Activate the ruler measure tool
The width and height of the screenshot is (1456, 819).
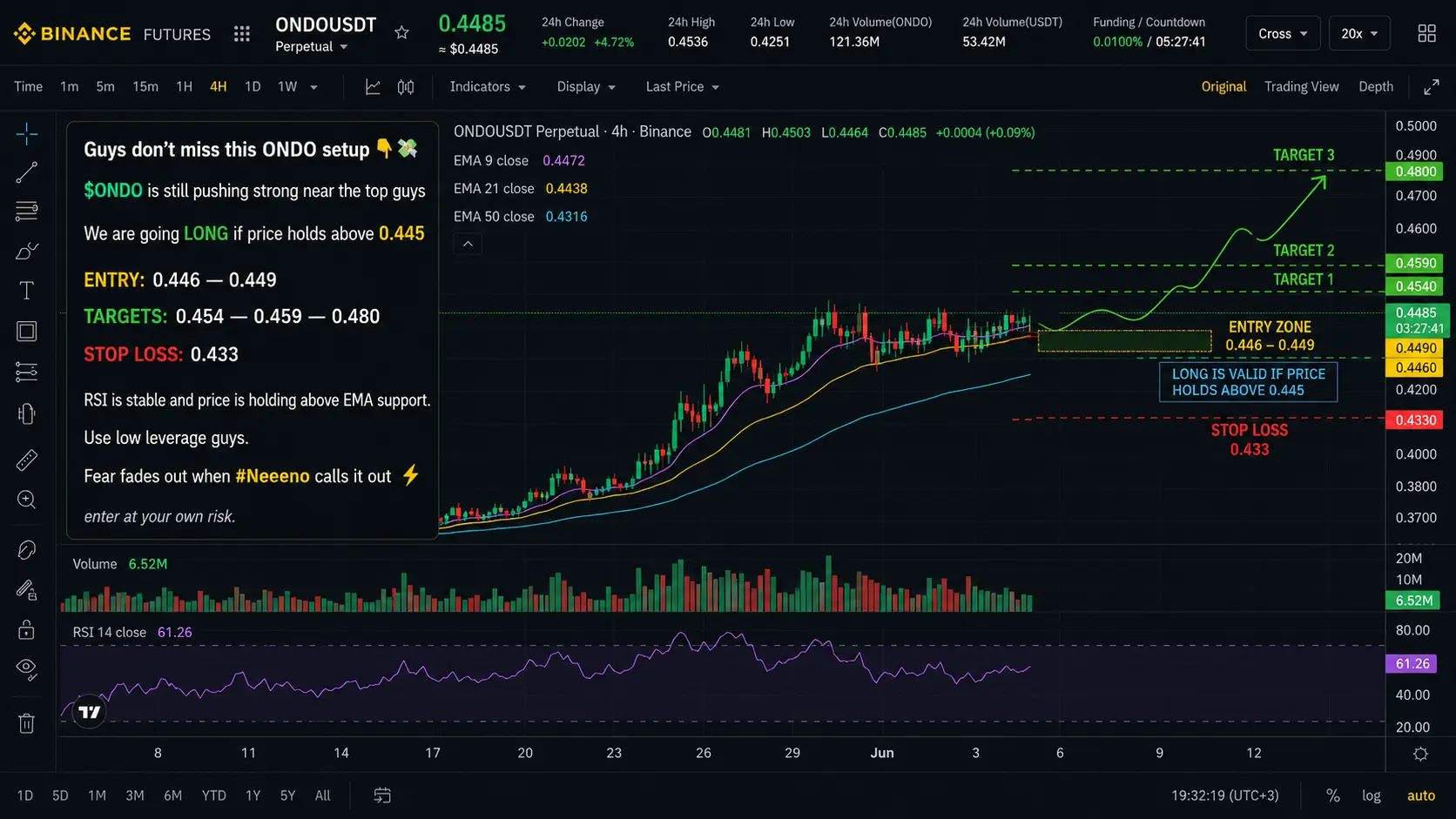[x=27, y=460]
